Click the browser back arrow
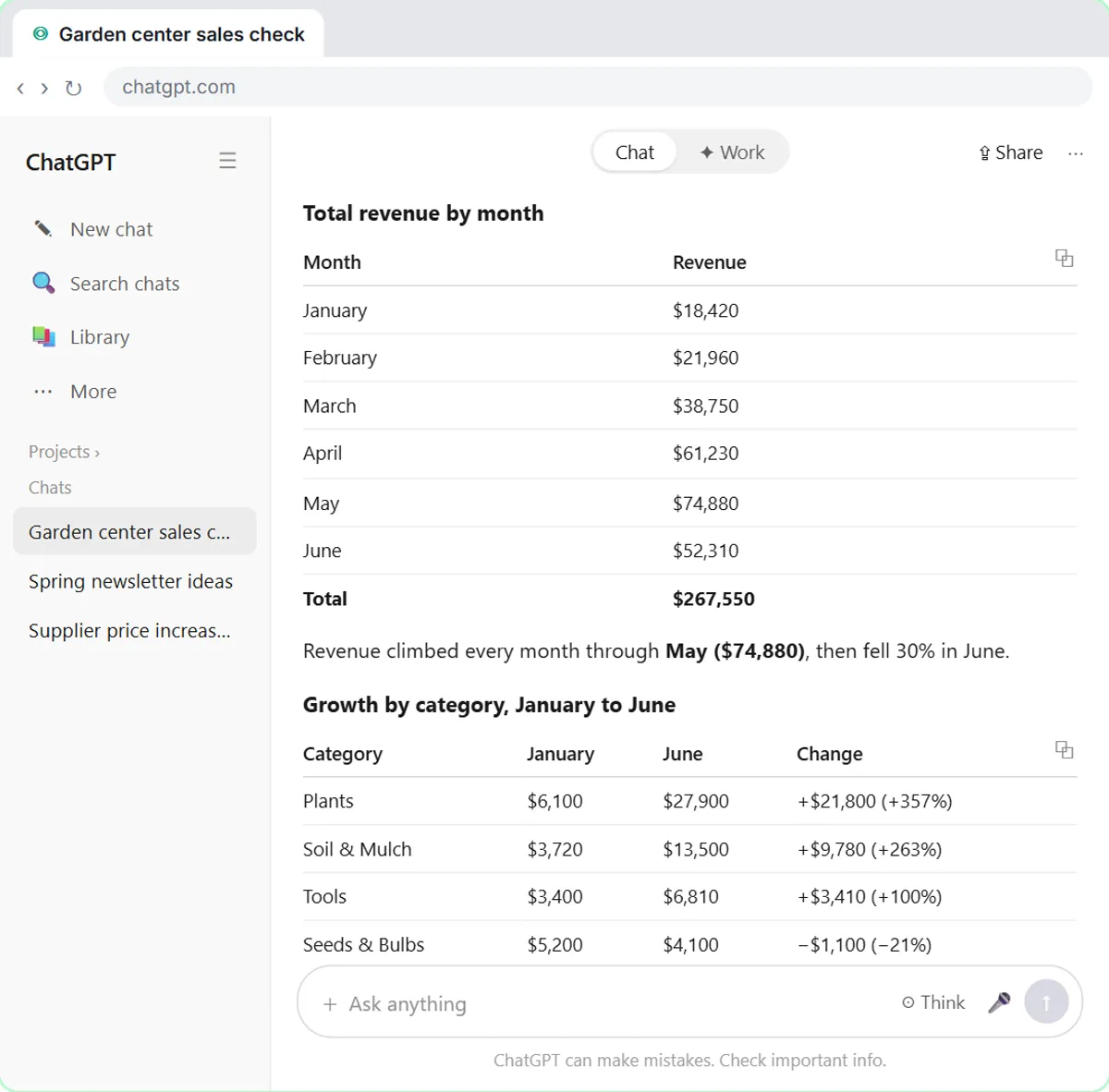Viewport: 1109px width, 1092px height. click(20, 88)
